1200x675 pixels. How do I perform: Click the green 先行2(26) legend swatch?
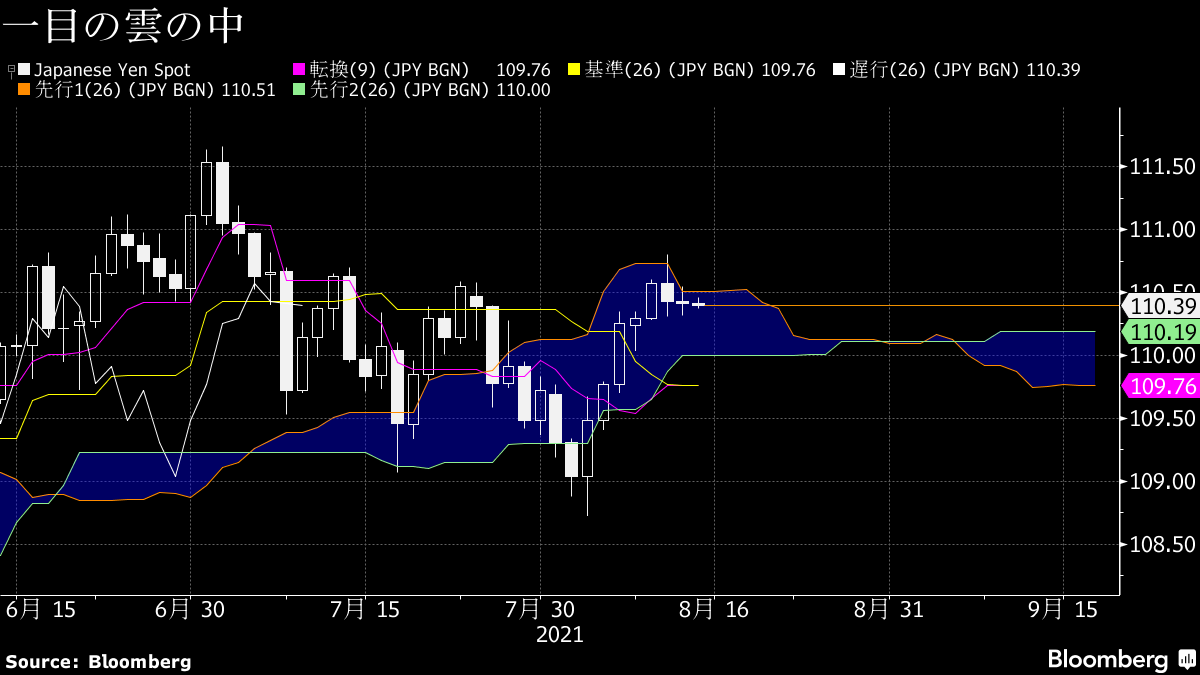298,90
